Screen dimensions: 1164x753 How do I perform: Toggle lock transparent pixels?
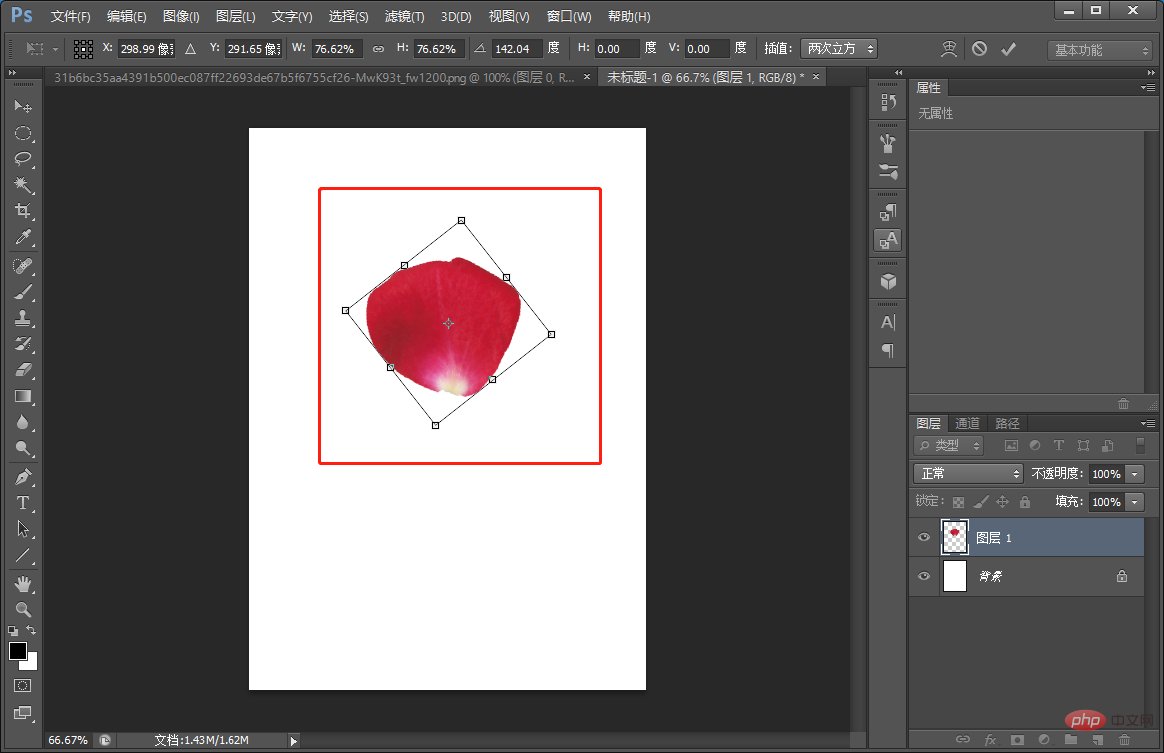click(958, 502)
